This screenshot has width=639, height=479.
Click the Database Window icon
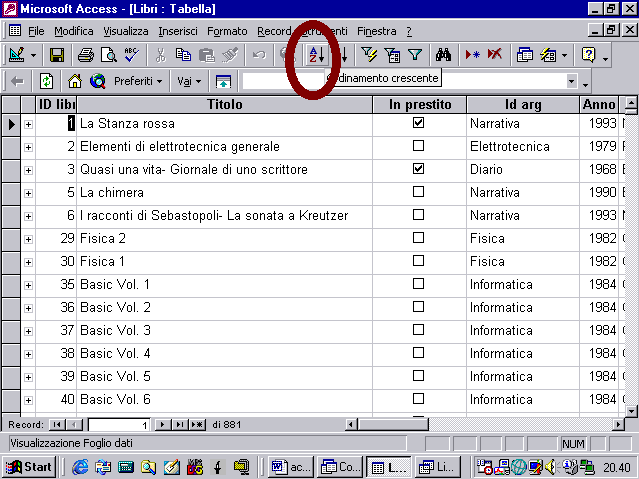524,55
